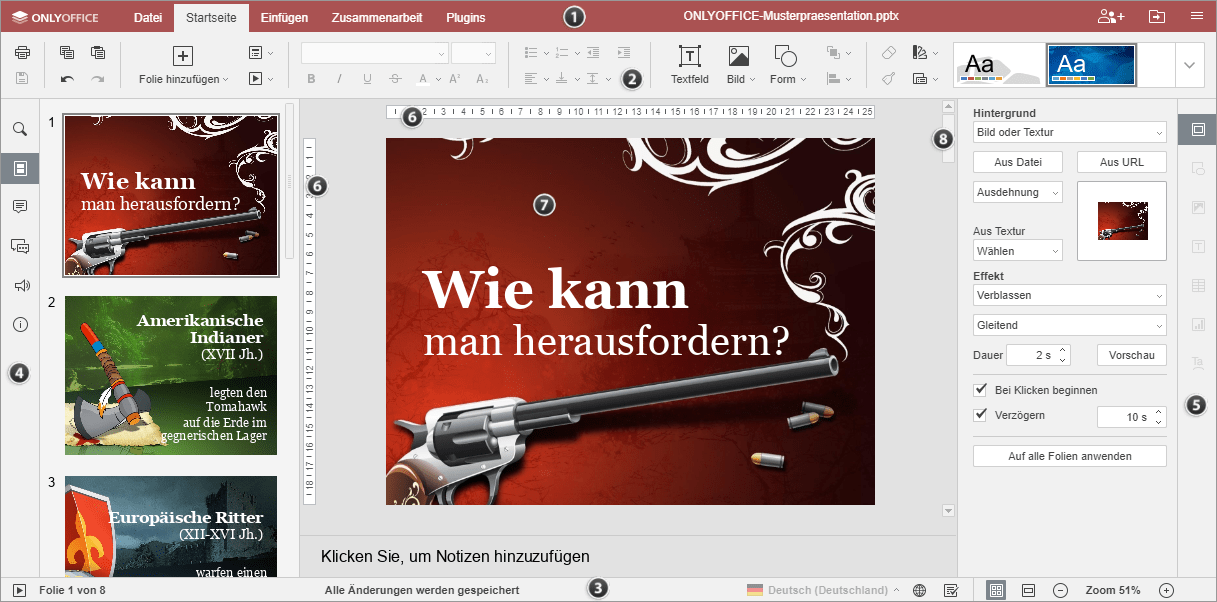Viewport: 1217px width, 602px height.
Task: Click the 'Vorschau' button
Action: click(x=1131, y=355)
